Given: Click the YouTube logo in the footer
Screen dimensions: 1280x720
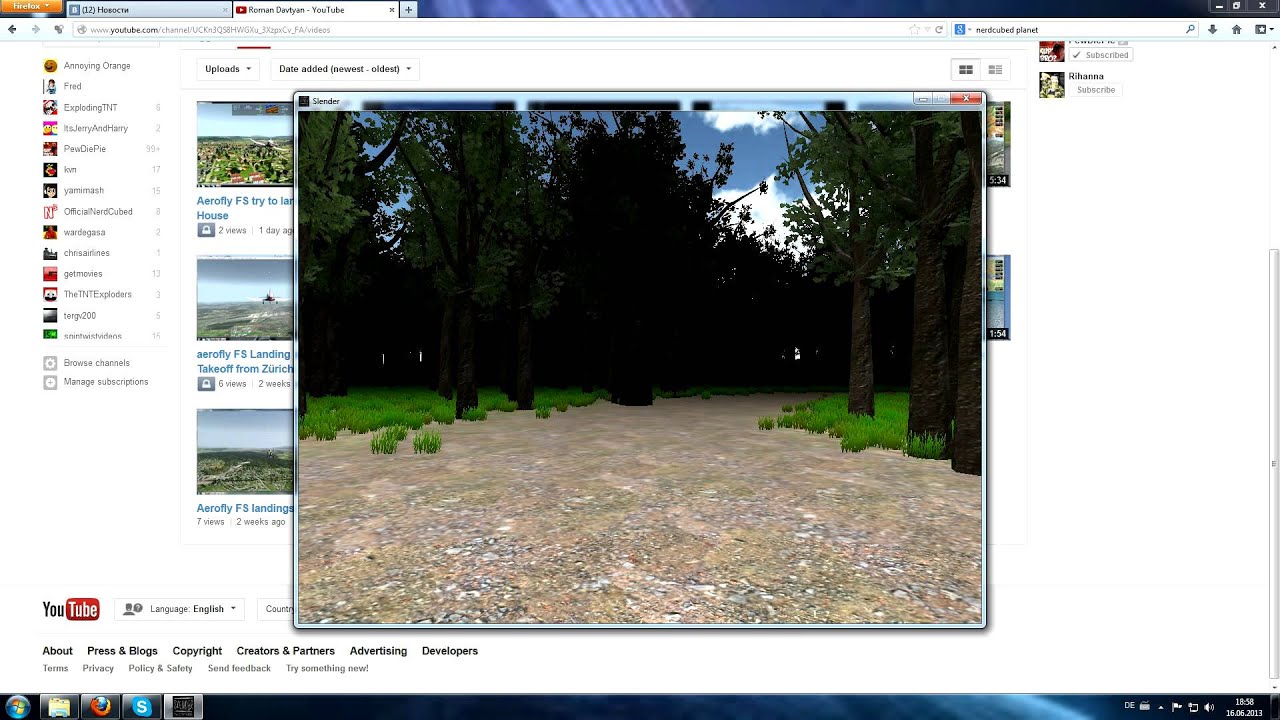Looking at the screenshot, I should (x=71, y=609).
